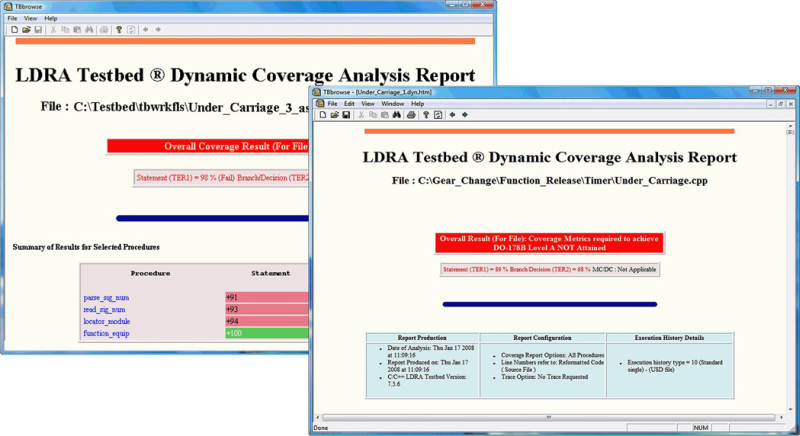Screen dimensions: 800x436
Task: Click the Copy icon in back window toolbar
Action: click(x=65, y=30)
